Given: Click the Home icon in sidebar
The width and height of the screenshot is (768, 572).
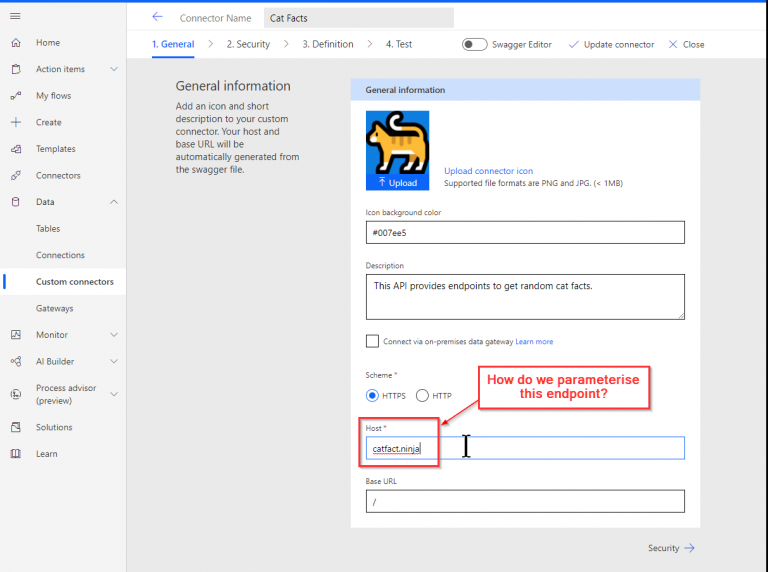Looking at the screenshot, I should (16, 43).
